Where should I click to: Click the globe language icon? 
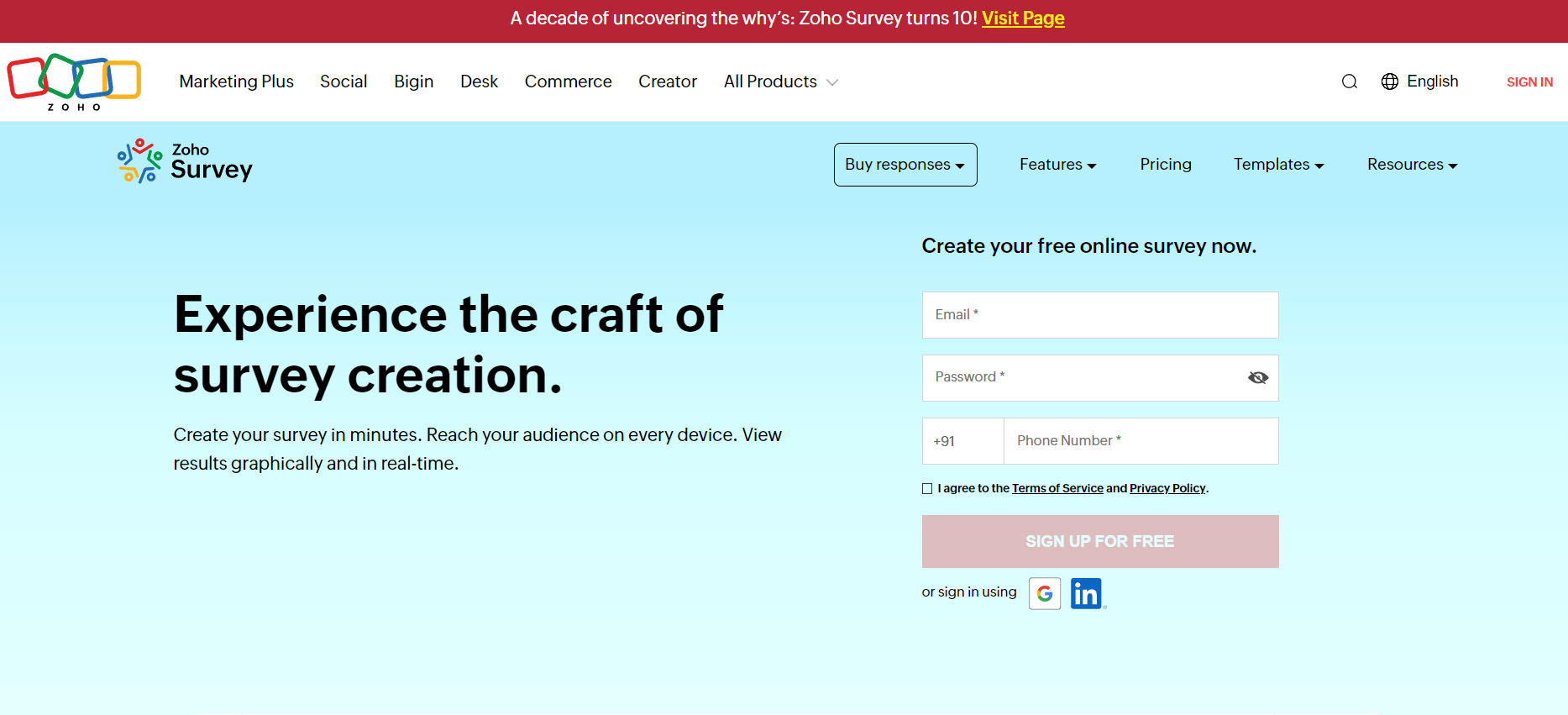pos(1390,81)
